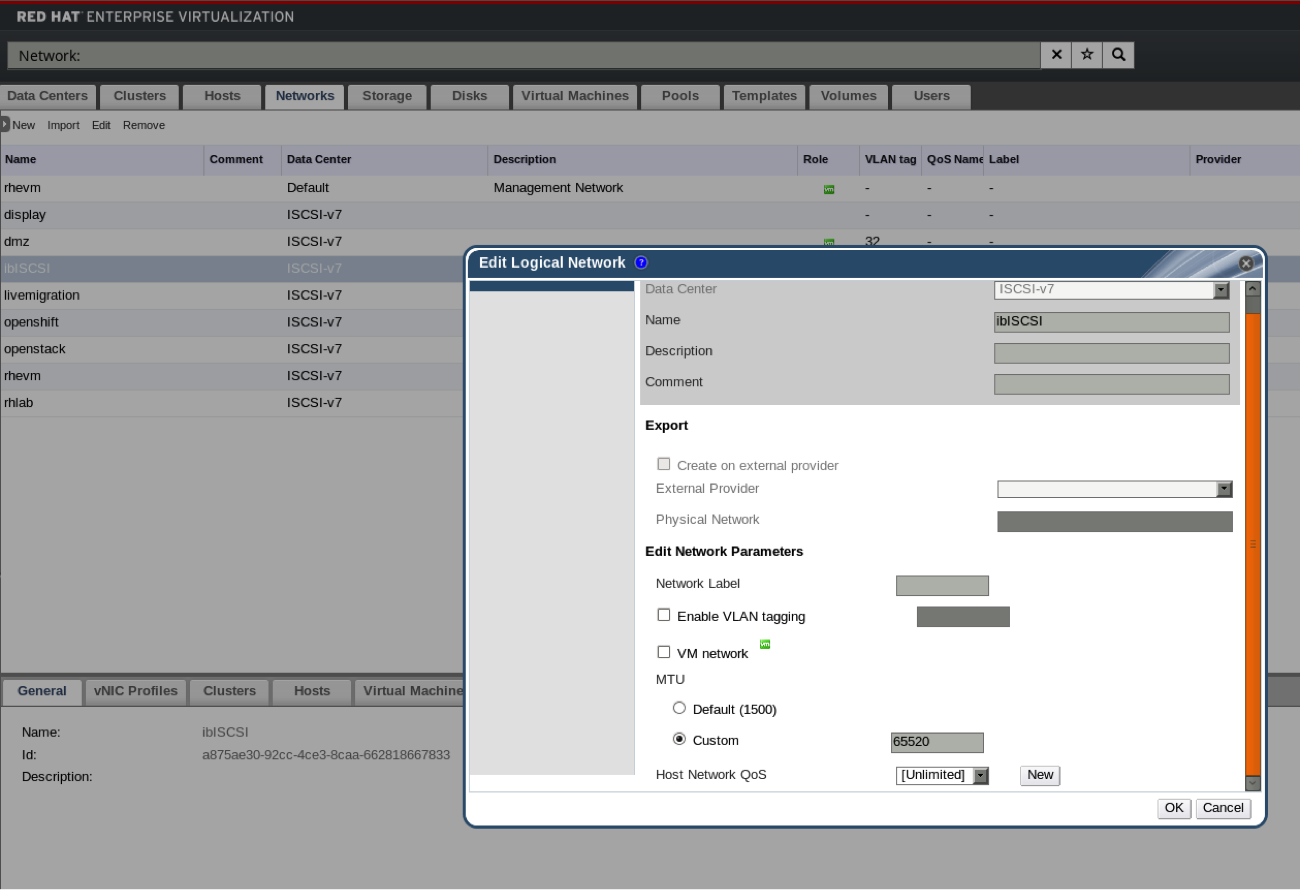Click the custom MTU value field
The height and width of the screenshot is (890, 1300).
coord(937,742)
